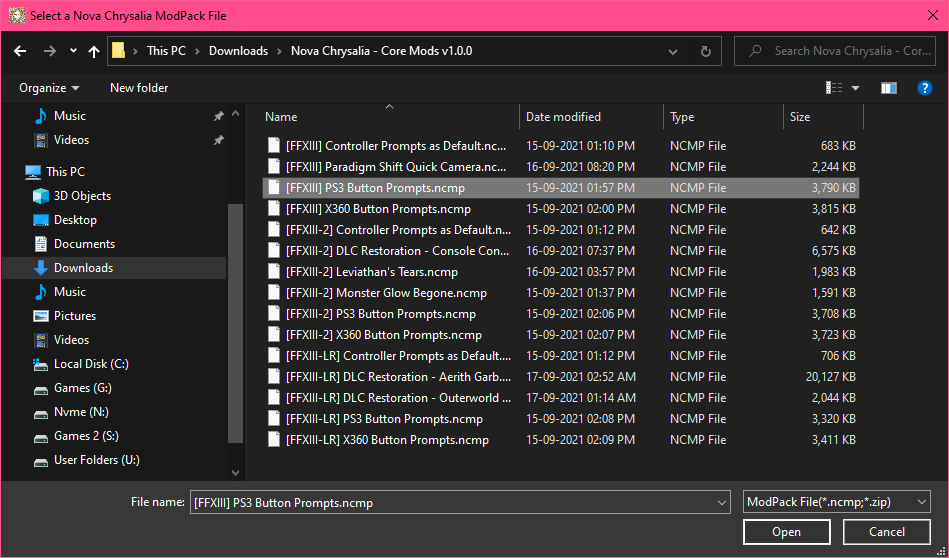Open Videos under This PC

point(71,340)
